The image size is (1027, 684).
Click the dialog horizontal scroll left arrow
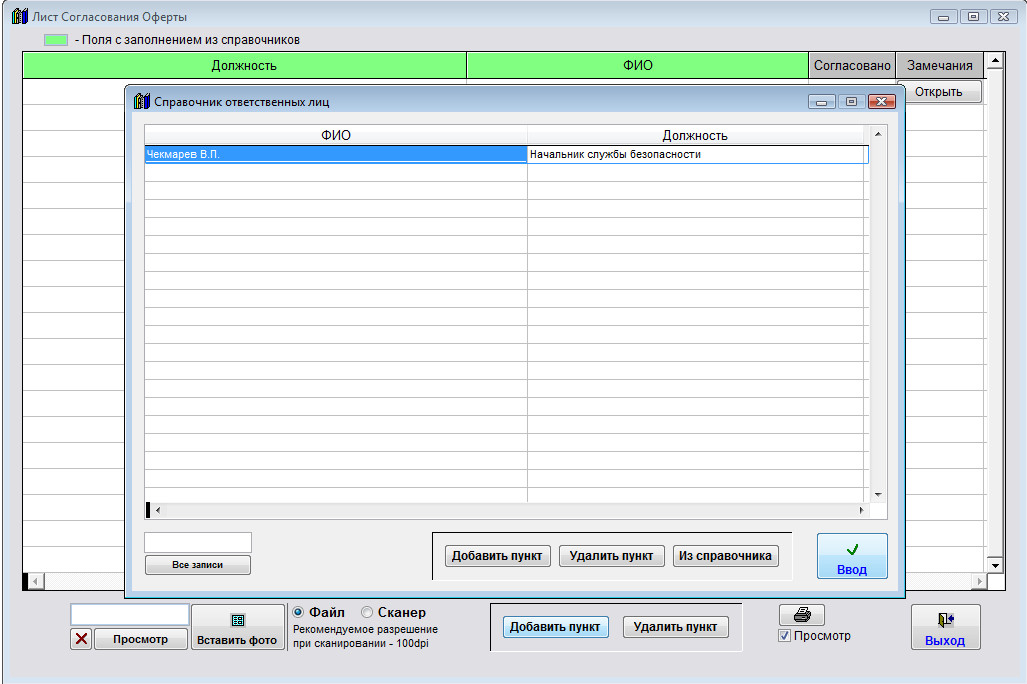(157, 510)
